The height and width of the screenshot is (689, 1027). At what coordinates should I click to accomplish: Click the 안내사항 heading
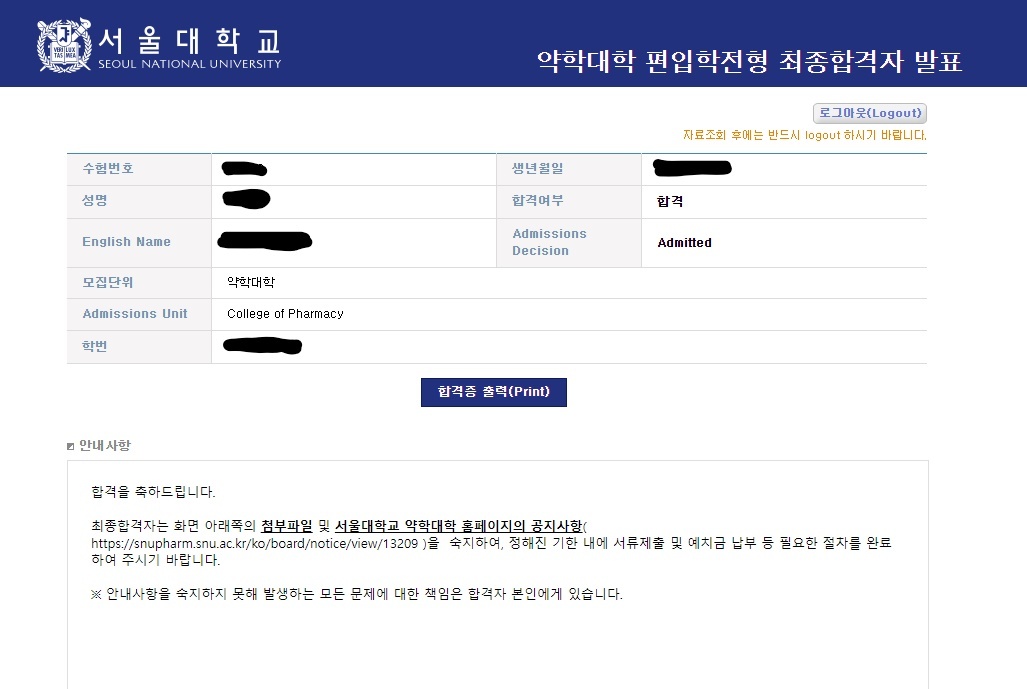[x=105, y=445]
